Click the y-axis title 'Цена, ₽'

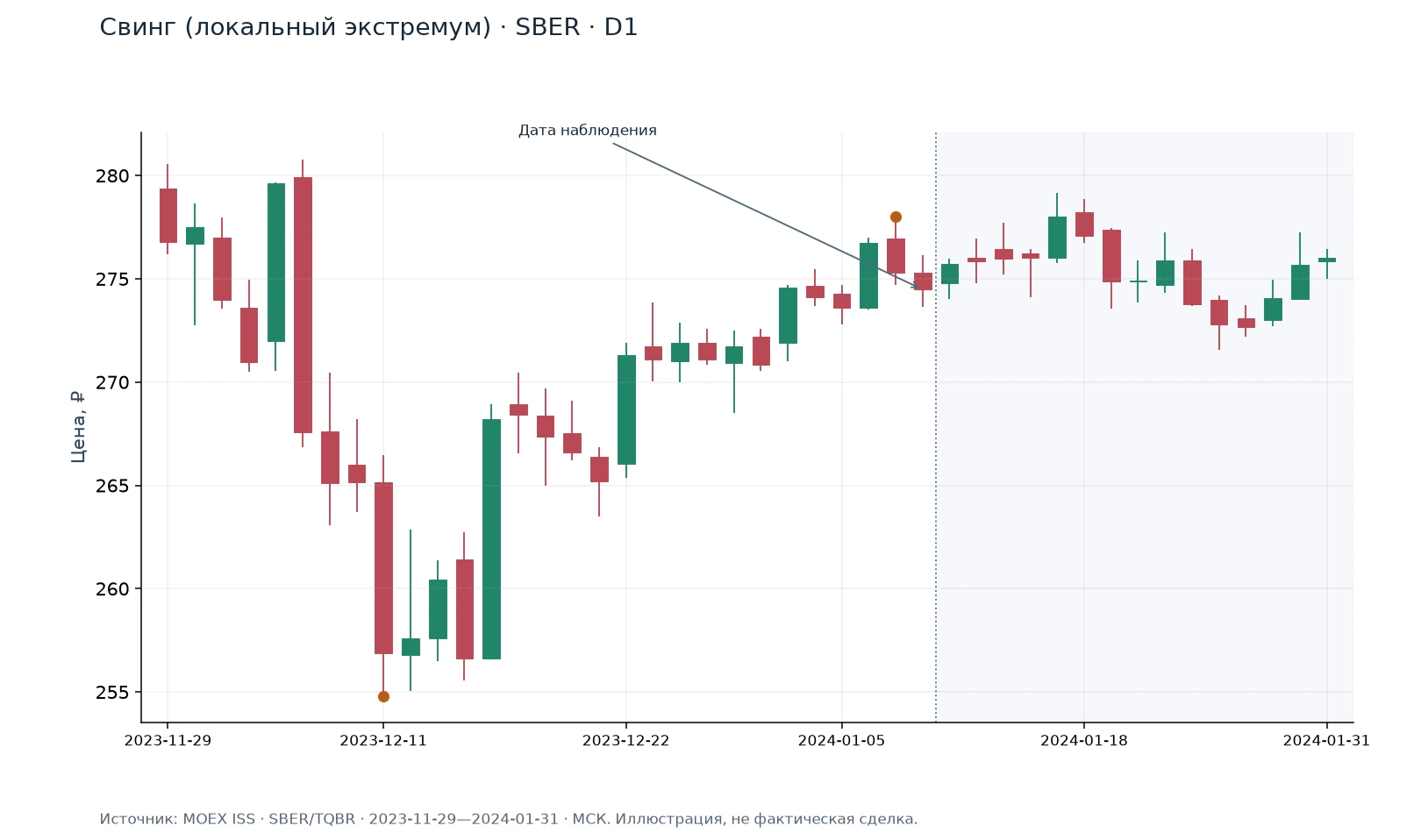click(78, 427)
